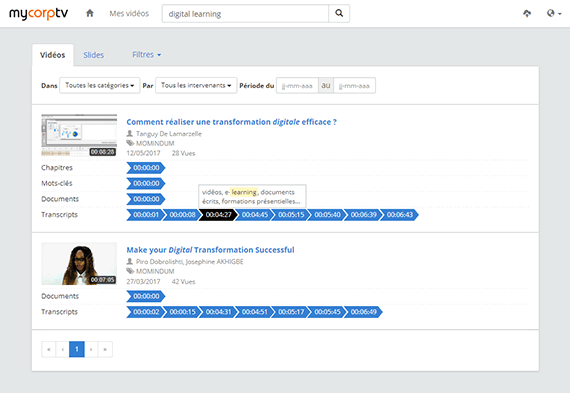Click the upload cloud icon
570x393 pixels.
pos(527,13)
